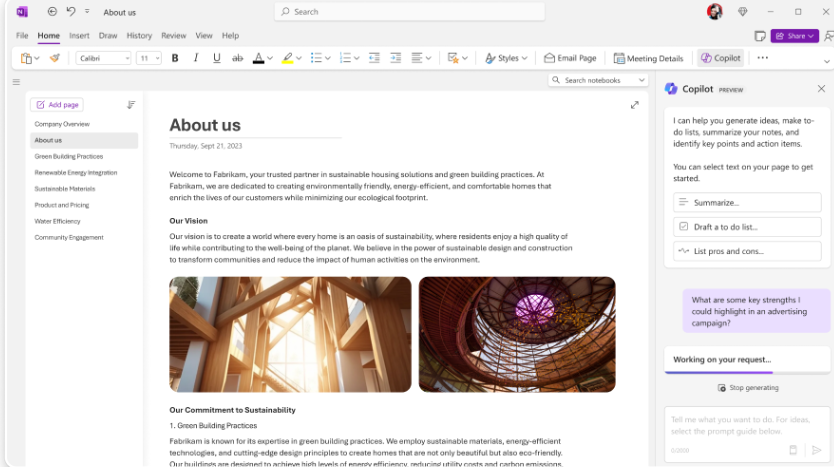Switch to the Review tab
Viewport: 834px width, 467px height.
[x=174, y=36]
